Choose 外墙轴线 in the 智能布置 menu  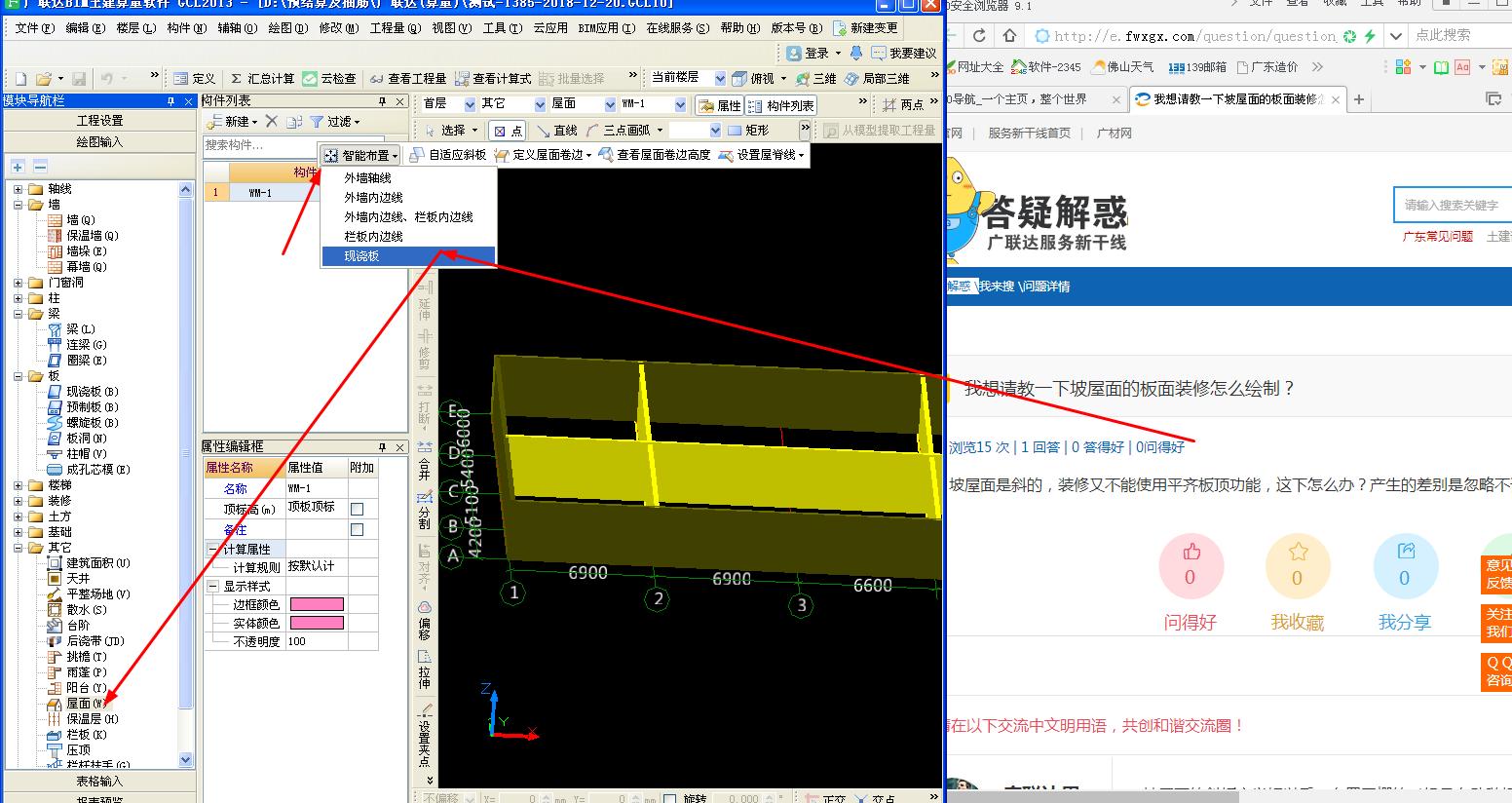[x=408, y=178]
